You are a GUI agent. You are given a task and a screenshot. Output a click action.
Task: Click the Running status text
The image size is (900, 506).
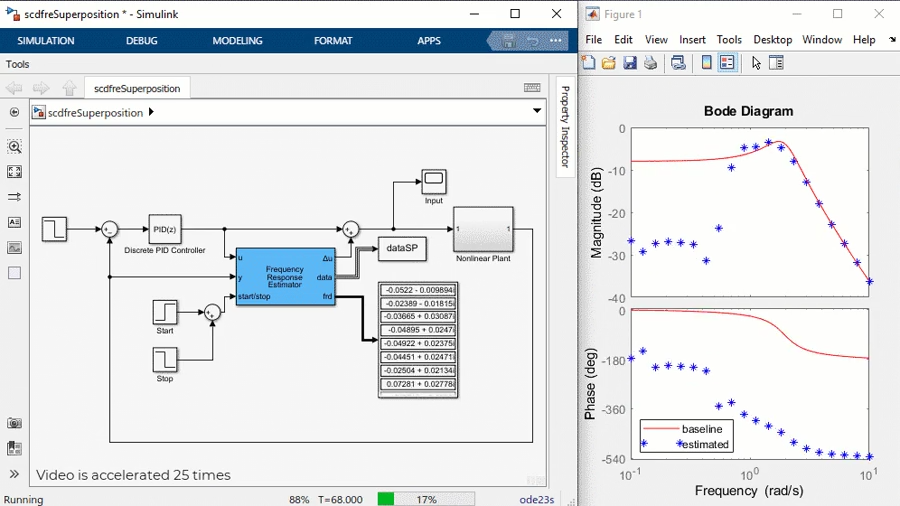click(23, 500)
